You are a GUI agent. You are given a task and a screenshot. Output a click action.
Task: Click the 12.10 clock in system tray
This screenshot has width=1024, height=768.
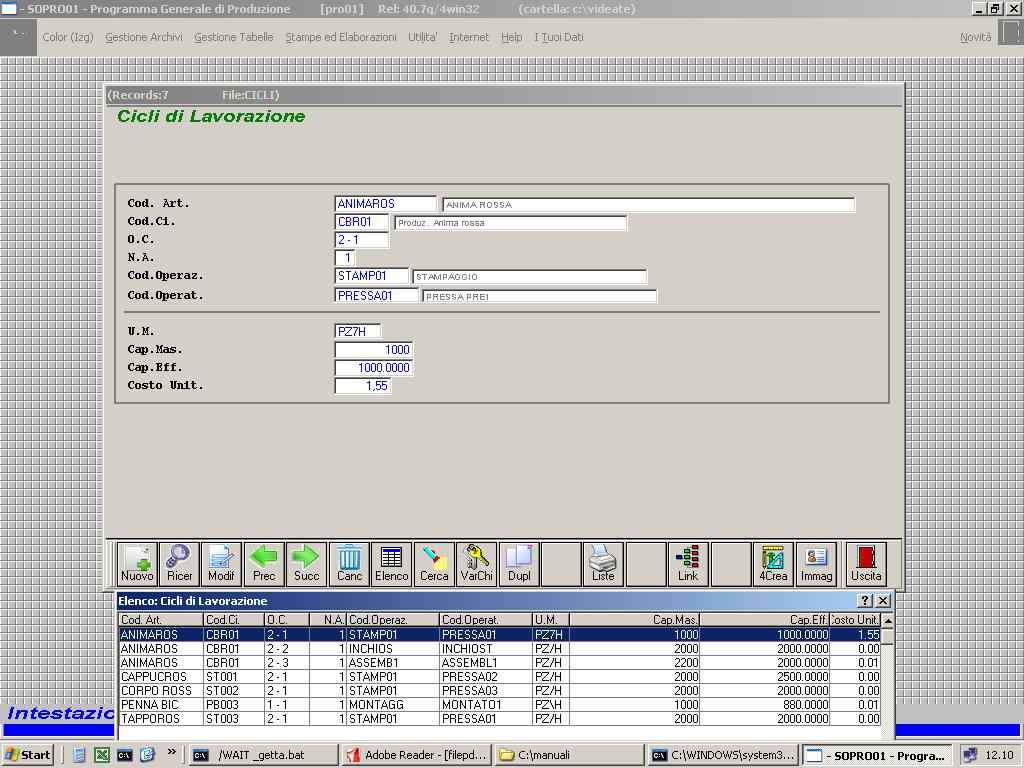pos(999,755)
